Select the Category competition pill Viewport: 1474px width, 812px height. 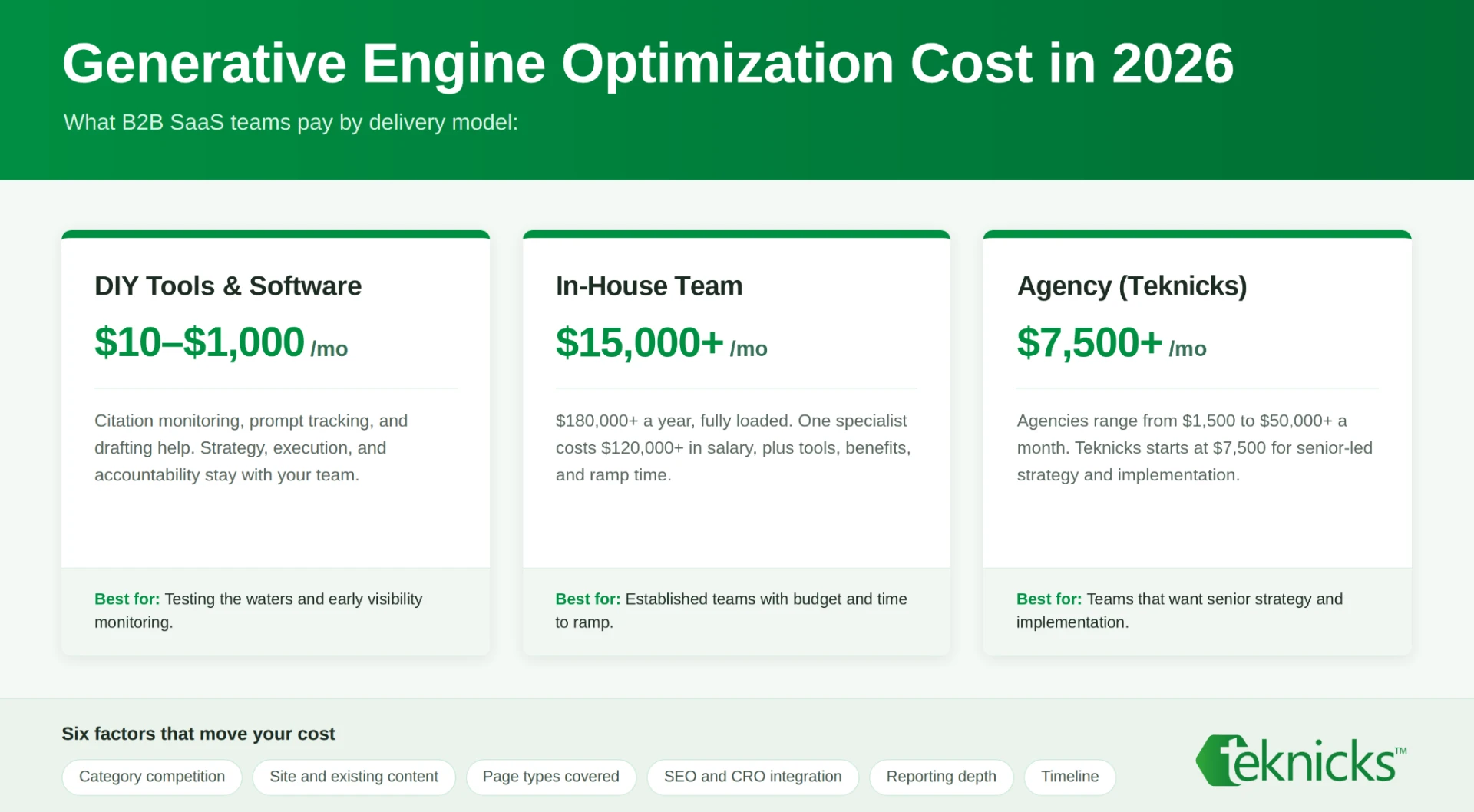152,777
